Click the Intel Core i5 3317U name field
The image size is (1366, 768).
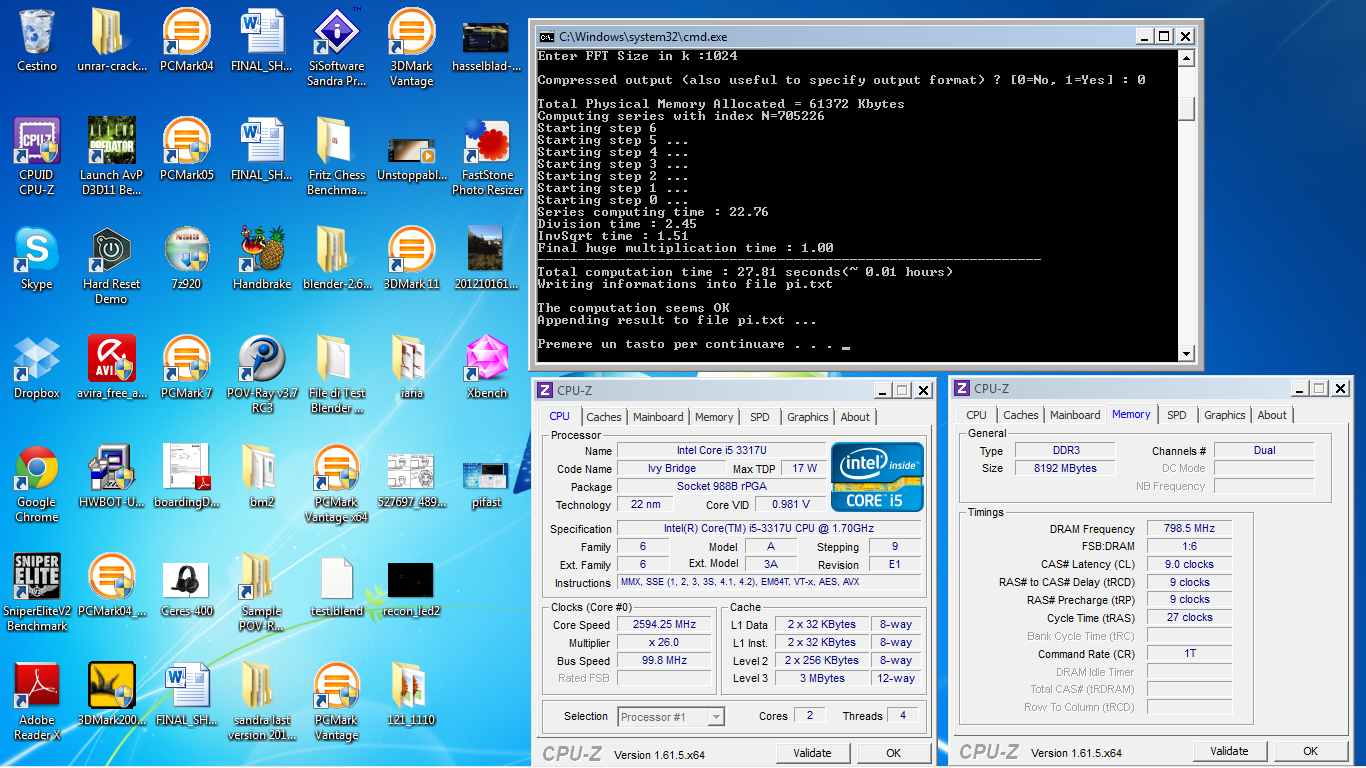(x=722, y=450)
